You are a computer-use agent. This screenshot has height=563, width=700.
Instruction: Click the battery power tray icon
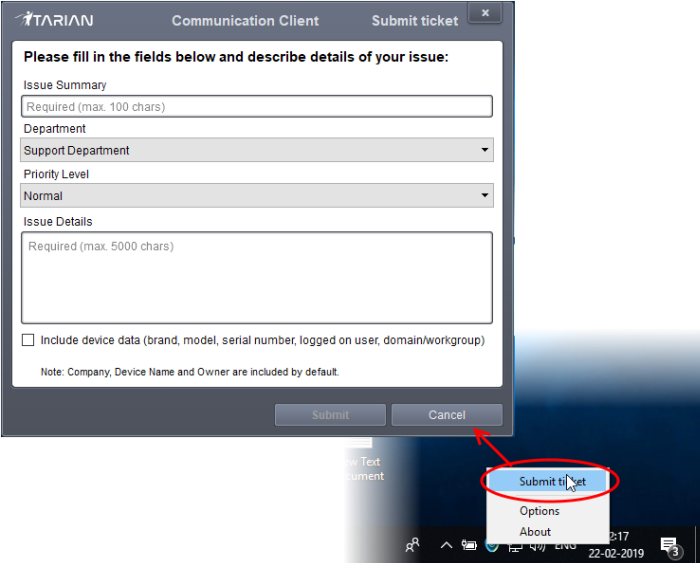(x=469, y=545)
